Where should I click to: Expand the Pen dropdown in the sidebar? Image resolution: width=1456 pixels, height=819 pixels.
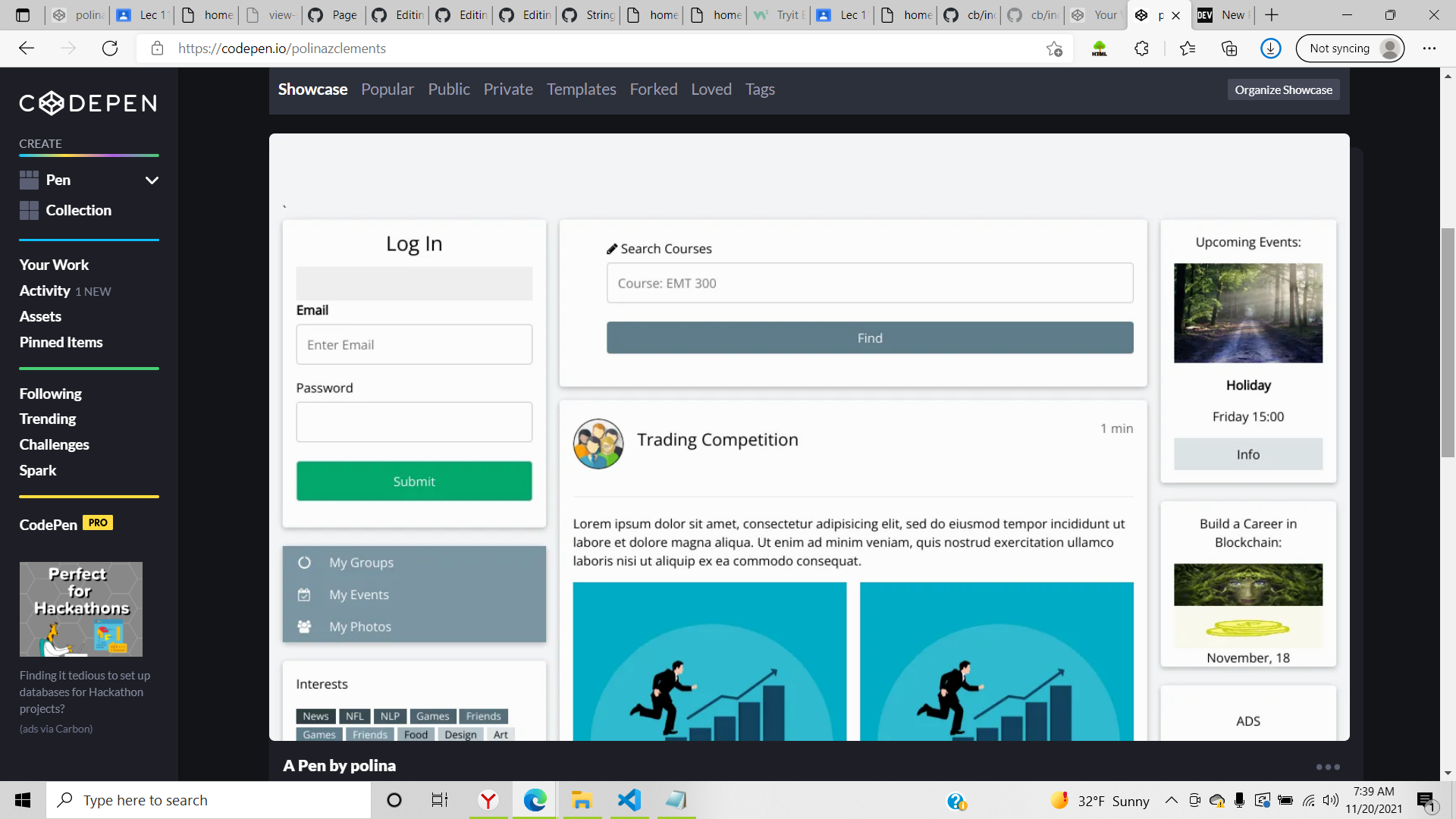[152, 180]
